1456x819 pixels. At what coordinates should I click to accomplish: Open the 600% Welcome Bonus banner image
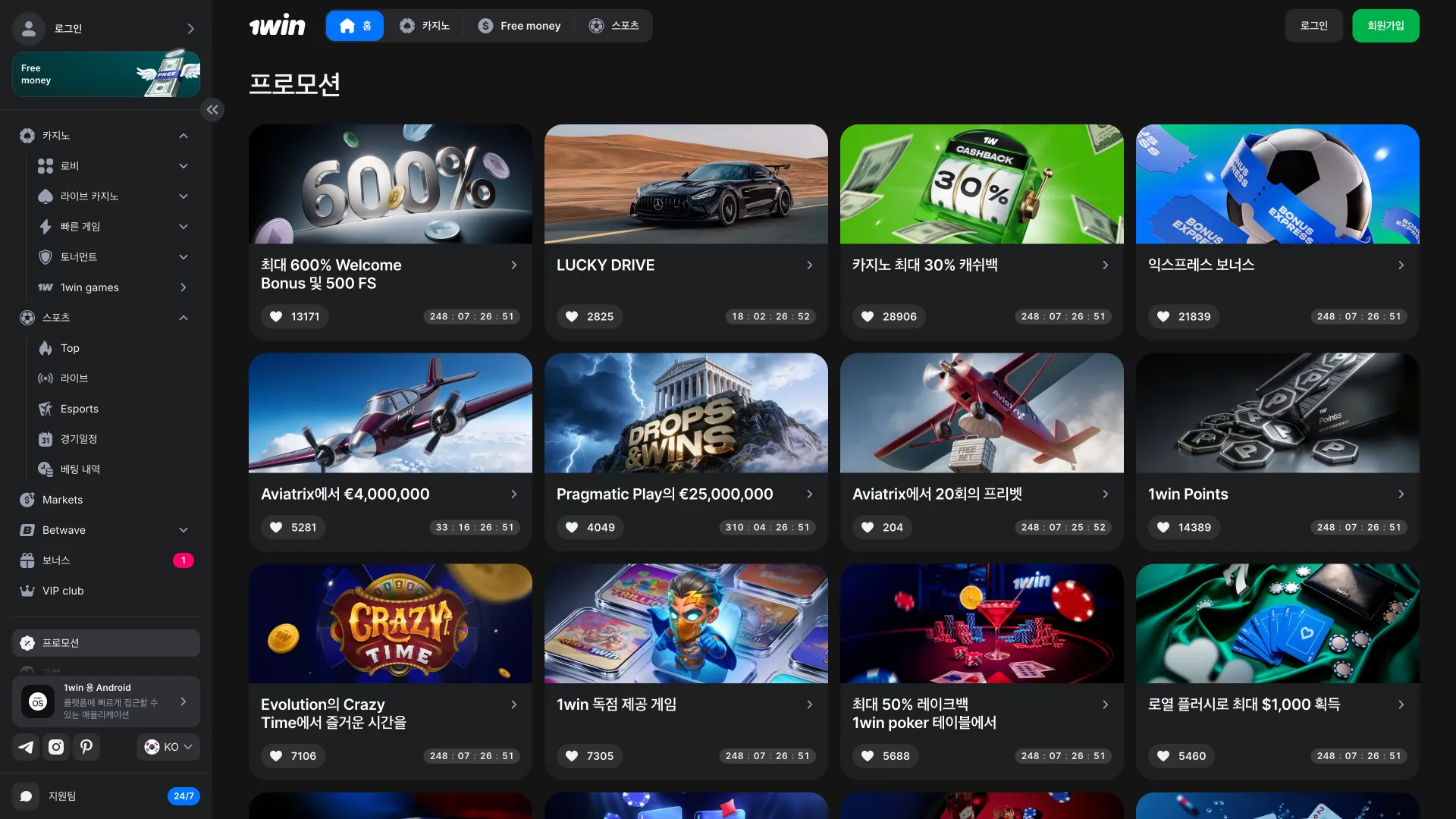click(x=391, y=184)
